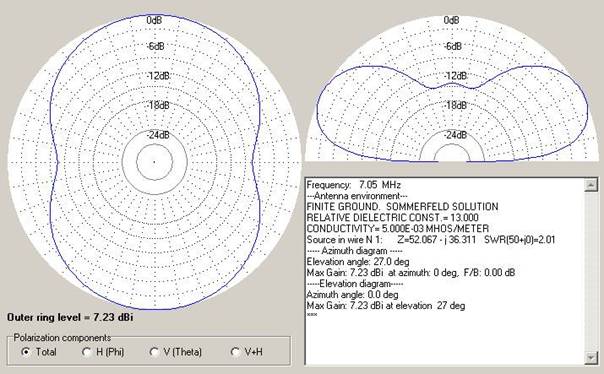
Task: Click the 0dB label on azimuth diagram
Action: (x=154, y=20)
